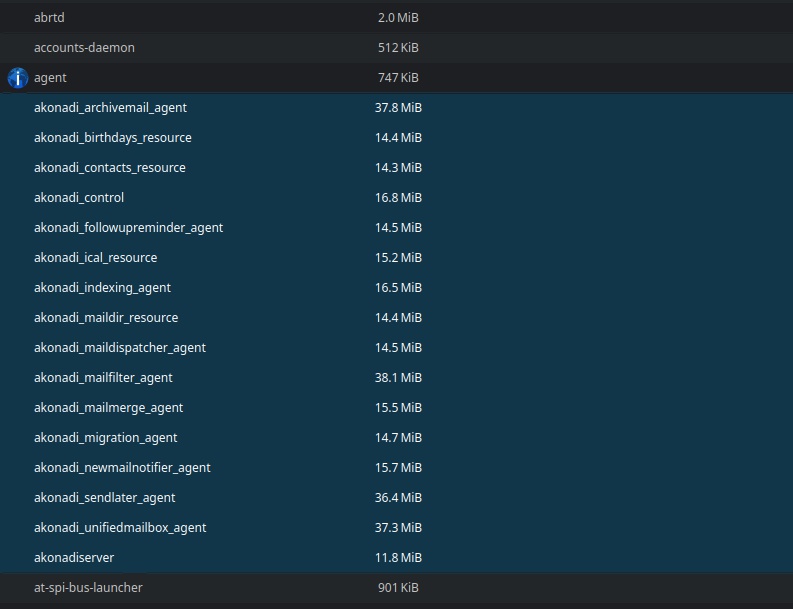Click the blue info icon beside agent
Image resolution: width=793 pixels, height=609 pixels.
coord(18,78)
